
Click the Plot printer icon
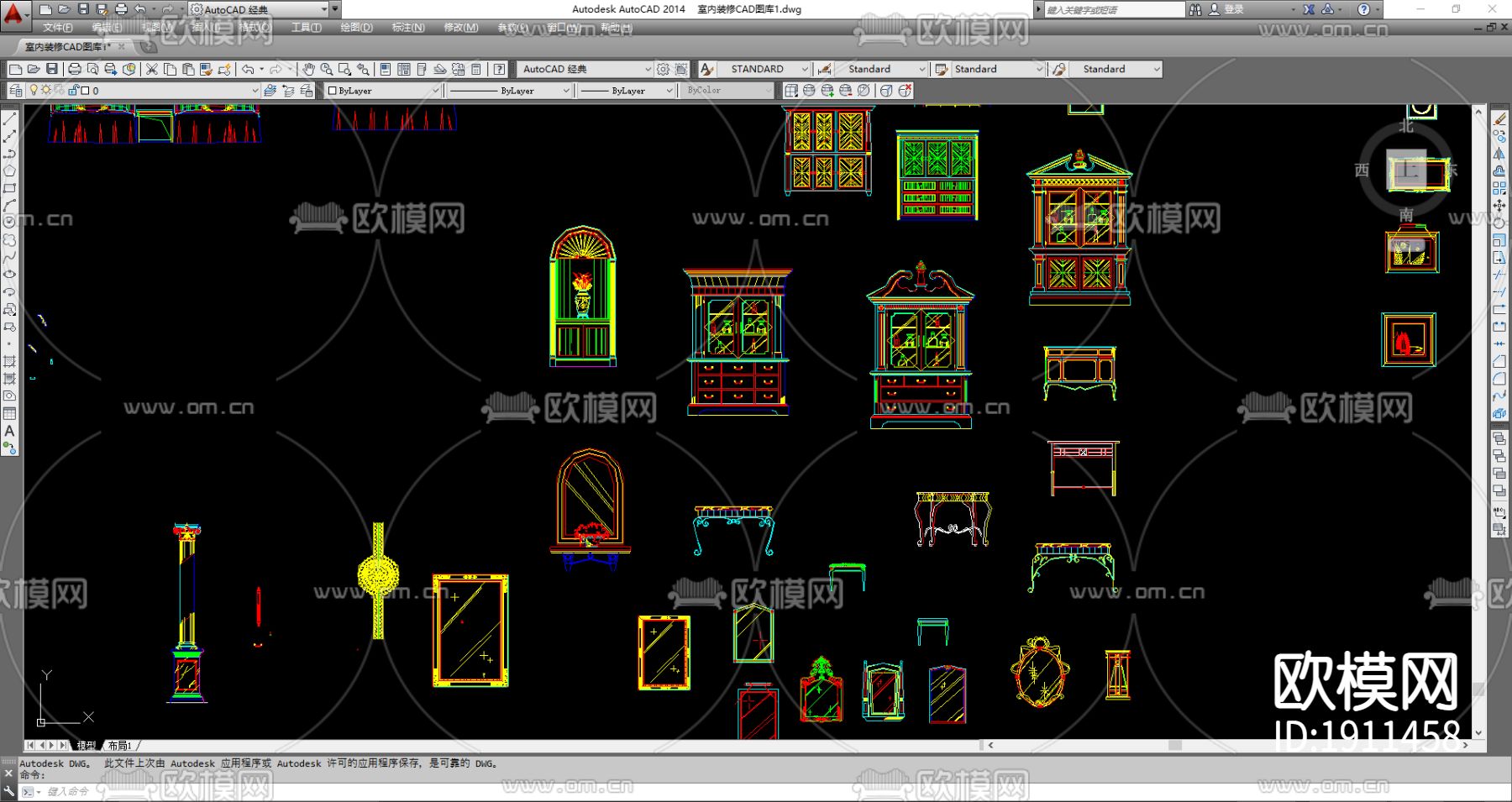coord(75,69)
